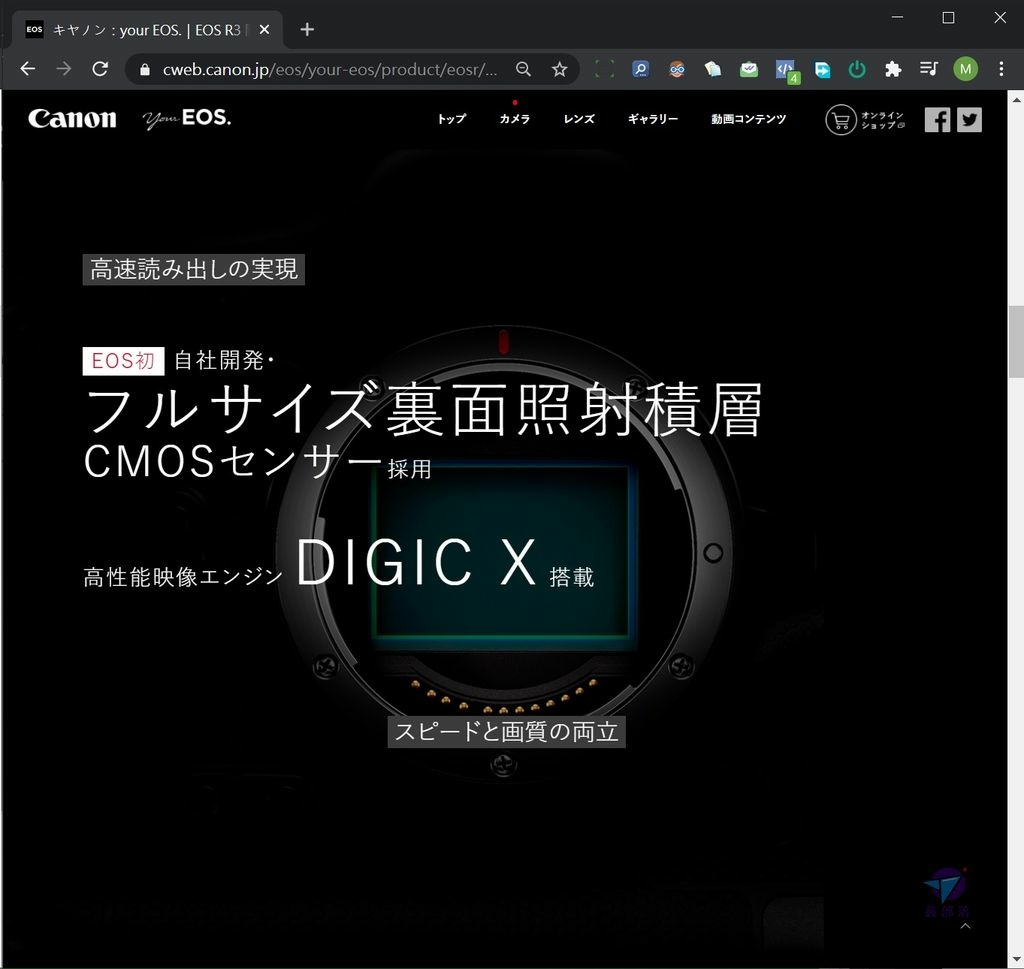Open the レンズ nav item
Image resolution: width=1024 pixels, height=969 pixels.
click(x=579, y=119)
